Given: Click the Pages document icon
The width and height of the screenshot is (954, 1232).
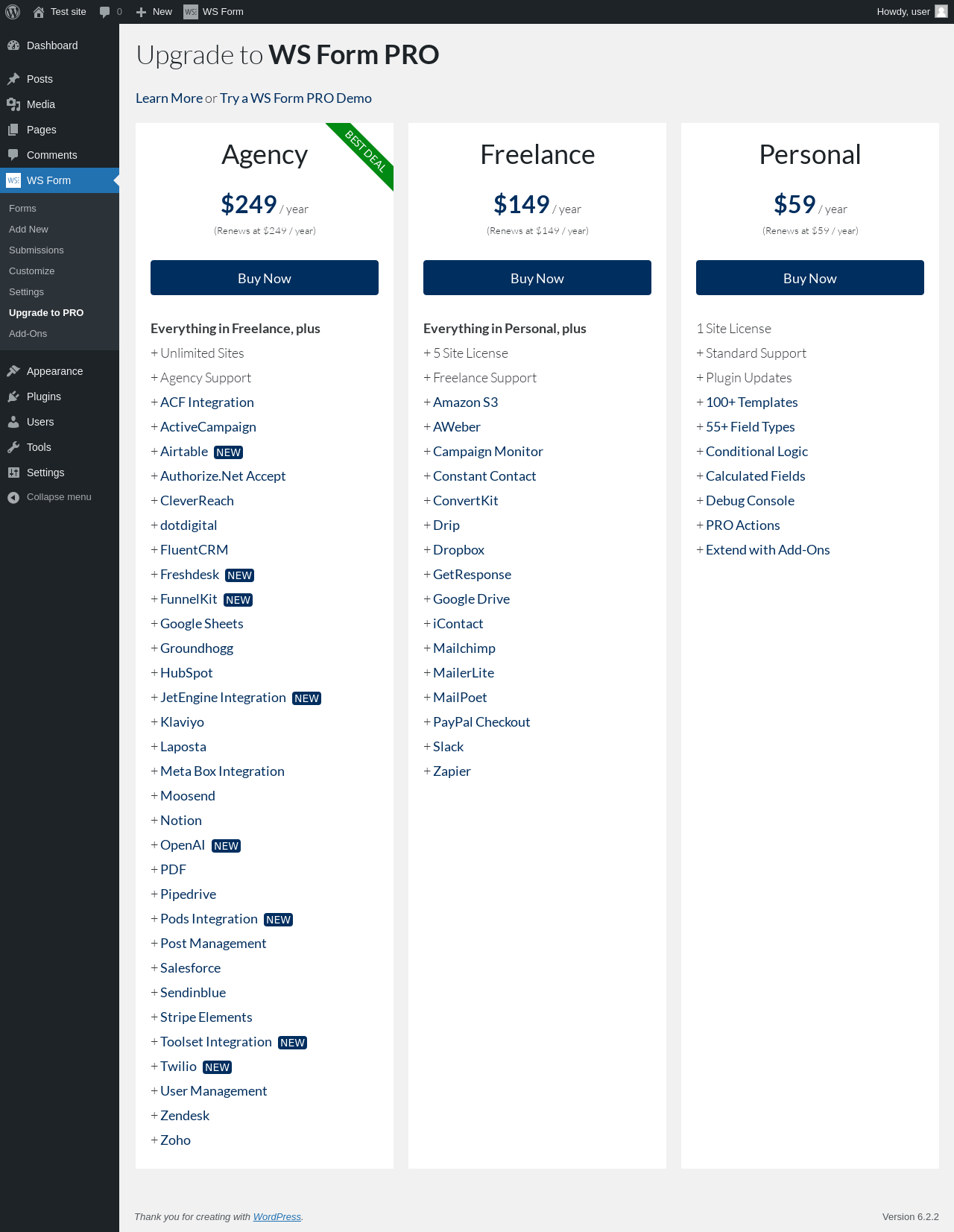Looking at the screenshot, I should tap(13, 130).
